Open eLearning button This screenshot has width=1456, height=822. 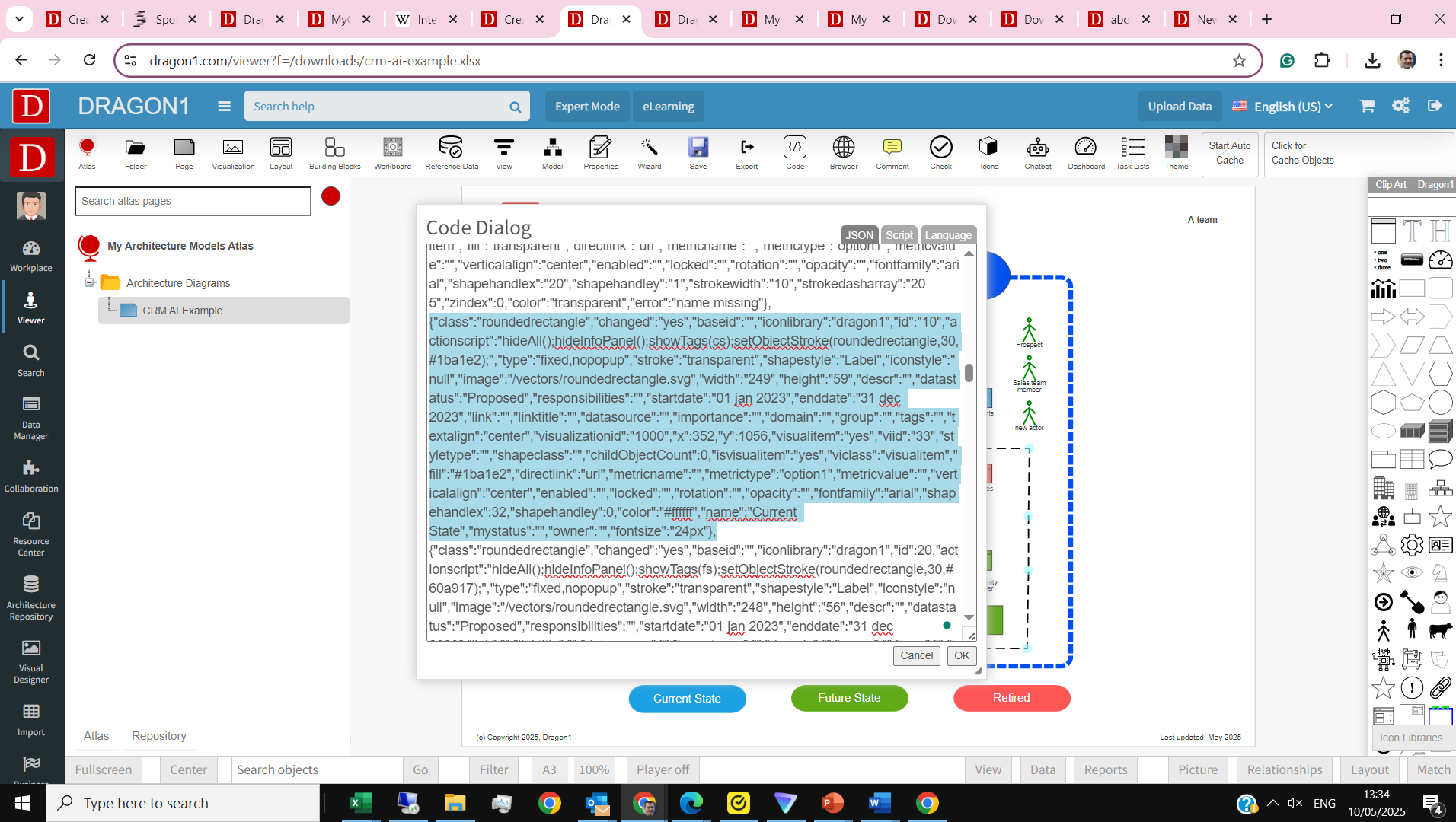[668, 107]
